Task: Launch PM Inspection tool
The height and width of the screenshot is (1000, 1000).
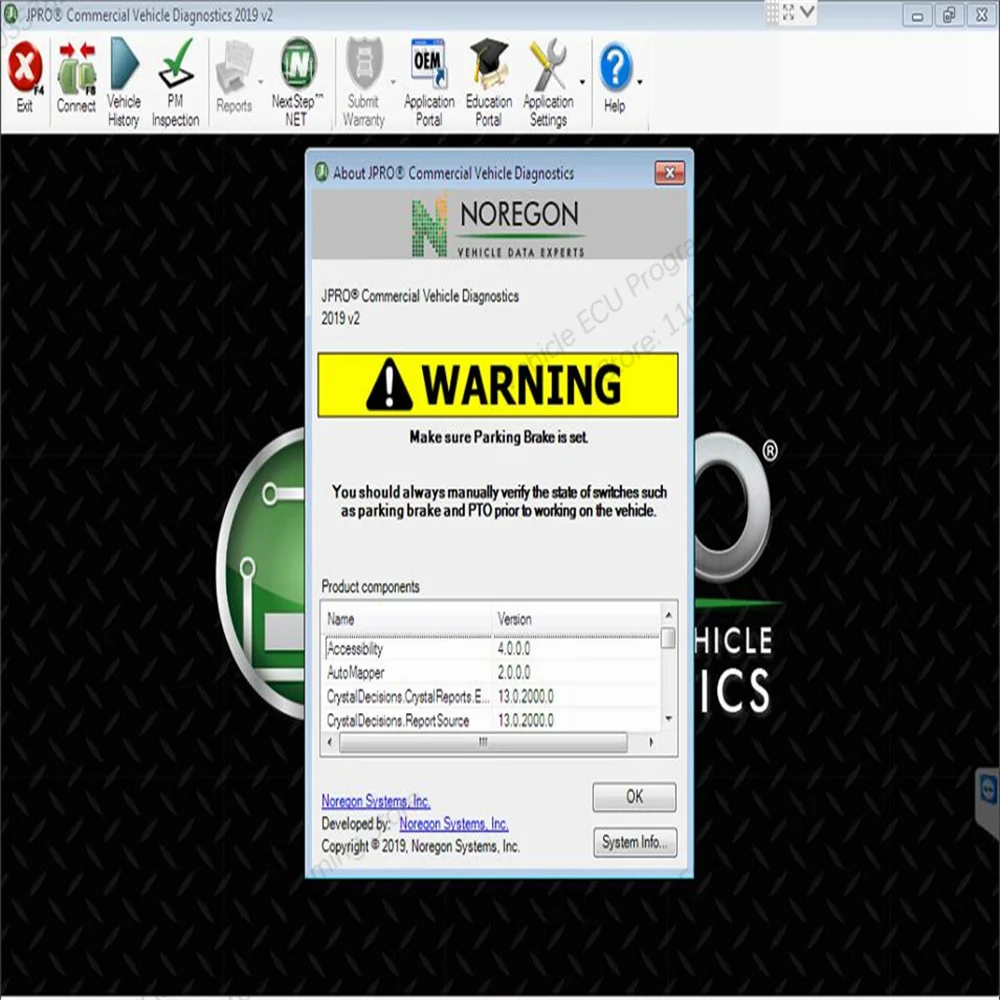Action: 176,64
